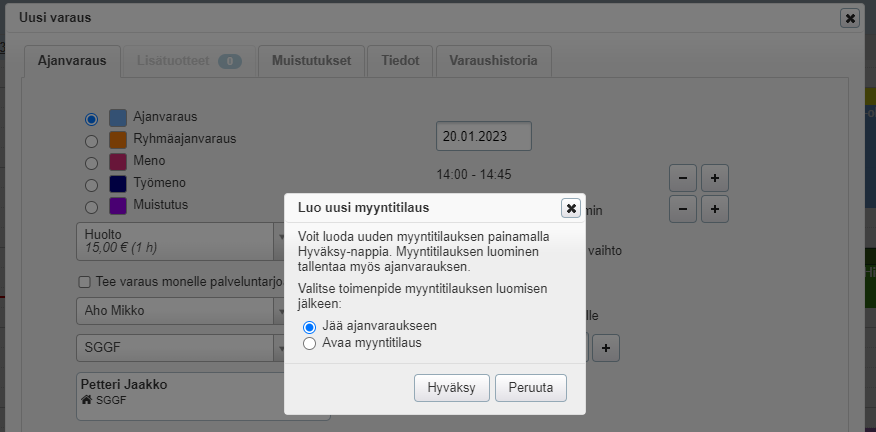Screen dimensions: 876x432
Task: Click the lower plus stepper button
Action: click(715, 209)
